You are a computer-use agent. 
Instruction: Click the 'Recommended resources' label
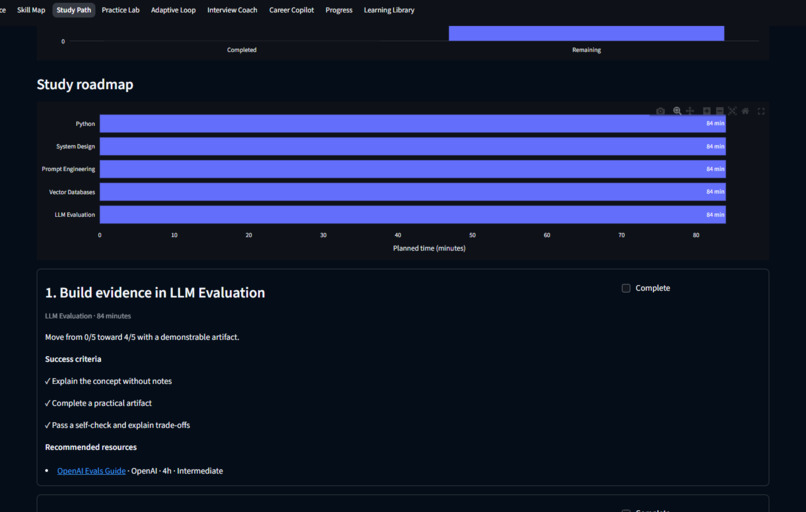(x=91, y=447)
